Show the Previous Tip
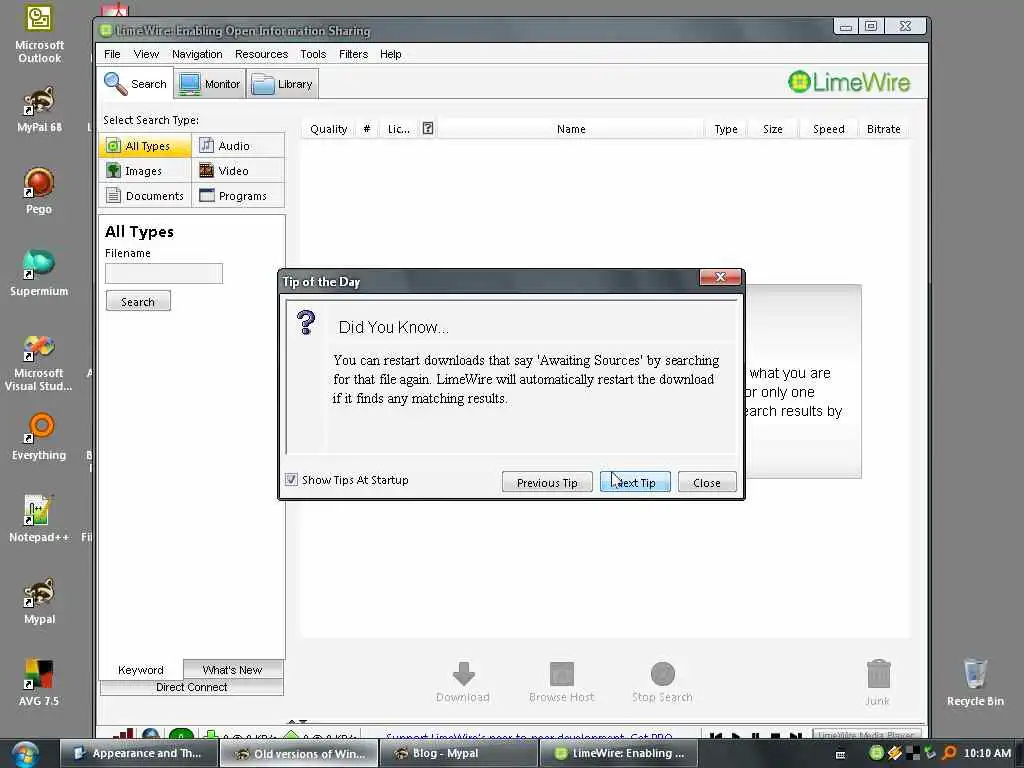The width and height of the screenshot is (1024, 768). (x=547, y=482)
